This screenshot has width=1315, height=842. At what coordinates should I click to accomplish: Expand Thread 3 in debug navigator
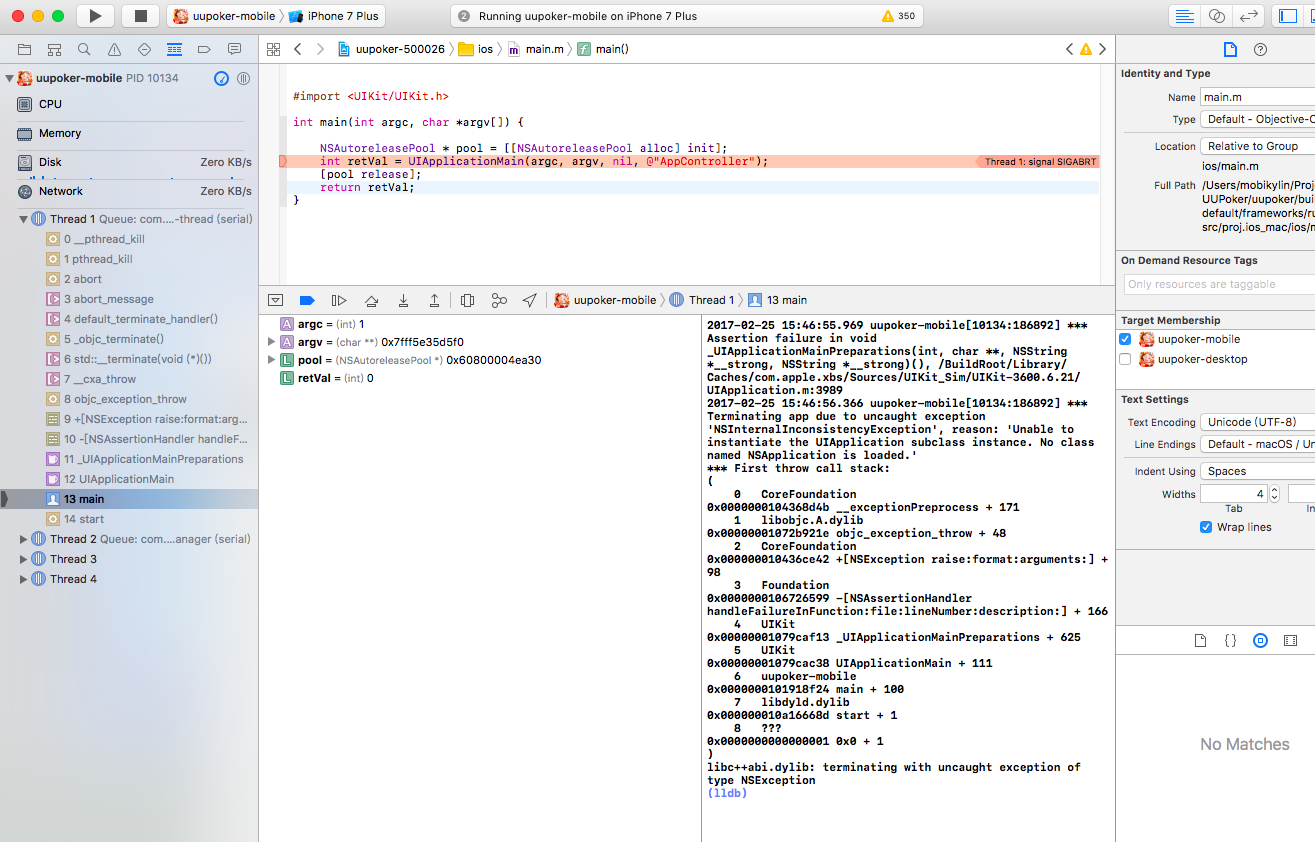24,559
